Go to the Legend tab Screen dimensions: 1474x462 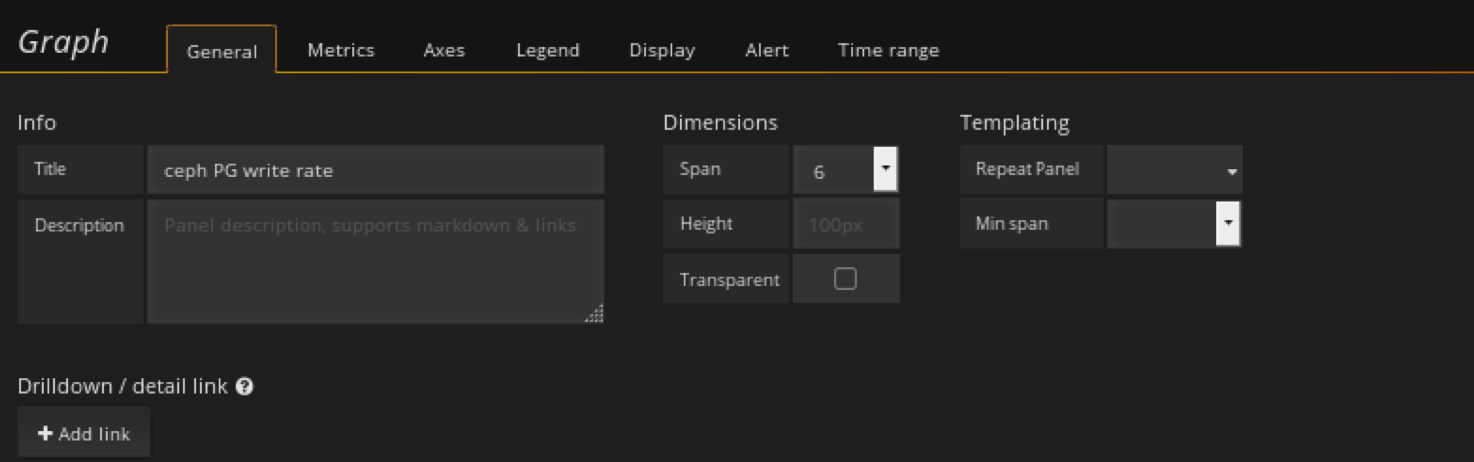pyautogui.click(x=547, y=50)
